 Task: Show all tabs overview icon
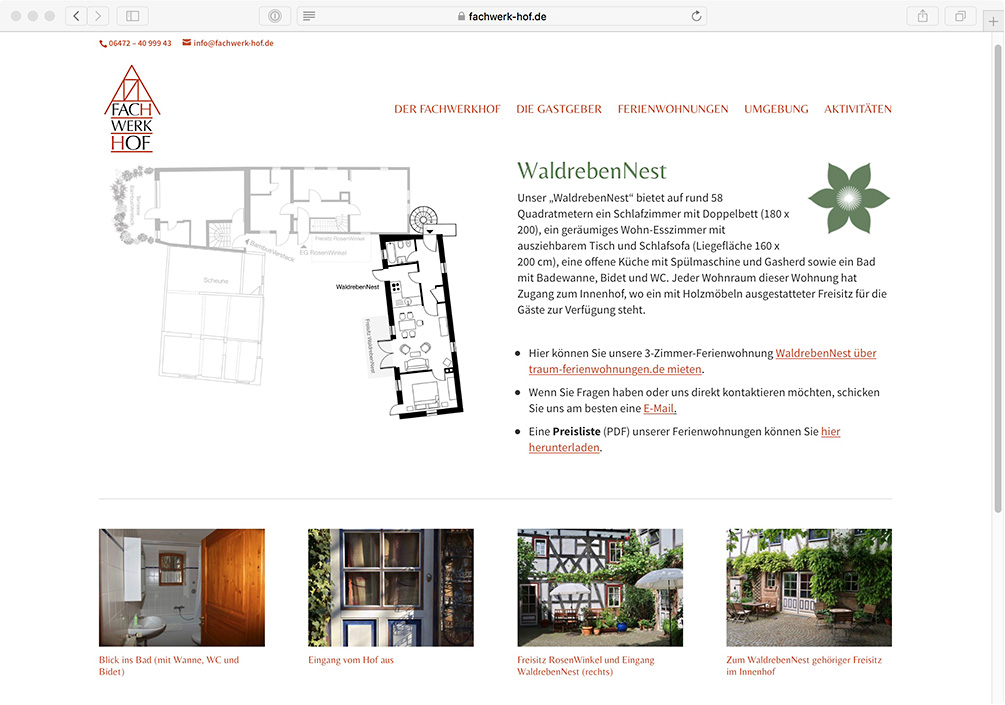[960, 16]
